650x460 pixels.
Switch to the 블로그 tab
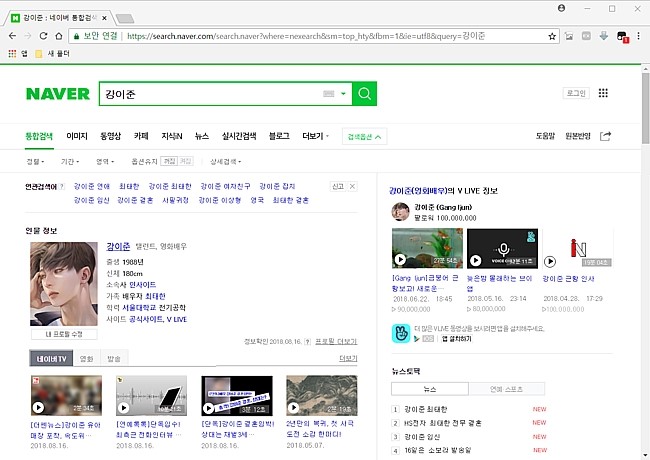click(279, 136)
